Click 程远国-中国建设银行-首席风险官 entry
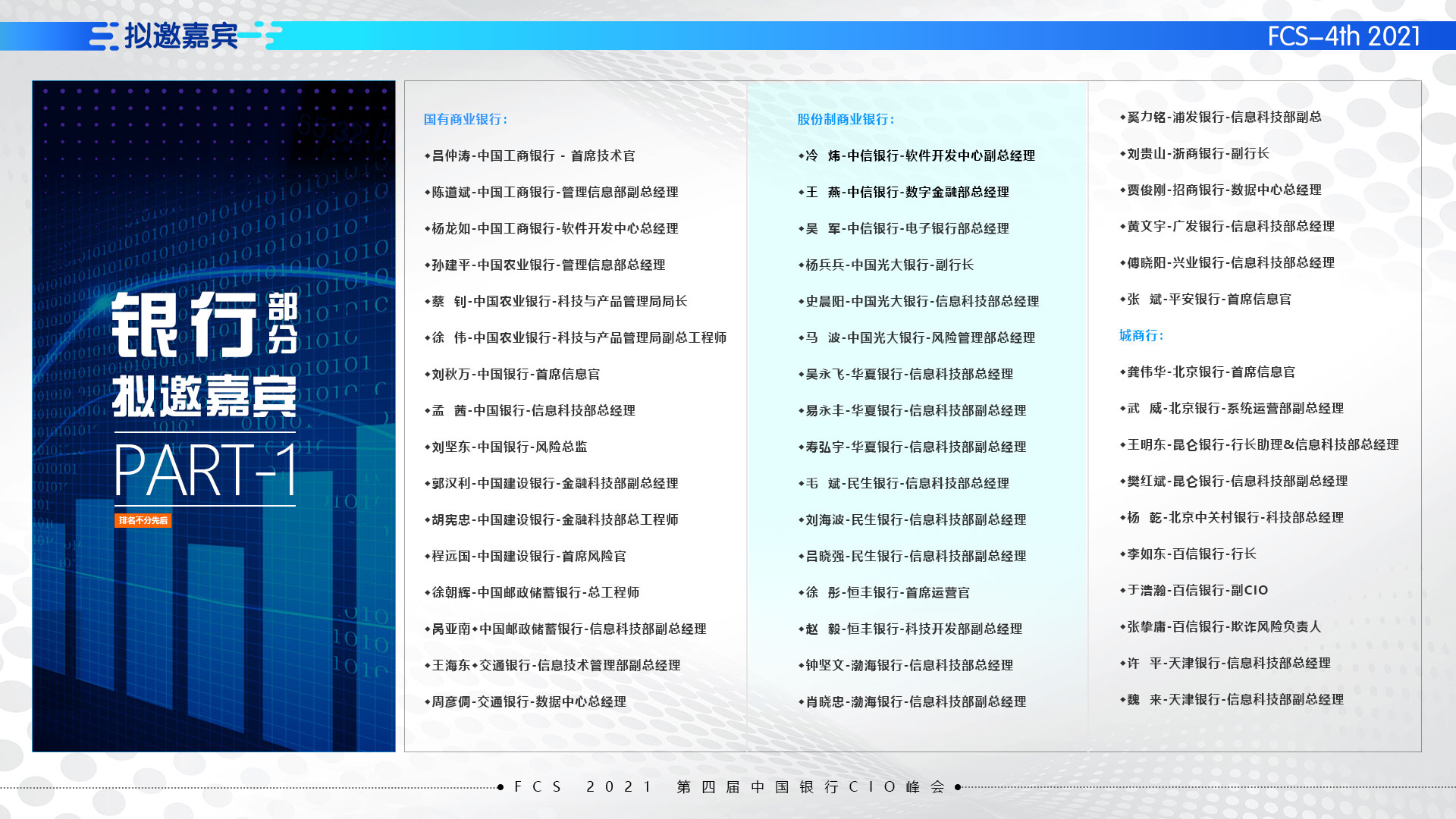Image resolution: width=1456 pixels, height=819 pixels. pos(526,556)
